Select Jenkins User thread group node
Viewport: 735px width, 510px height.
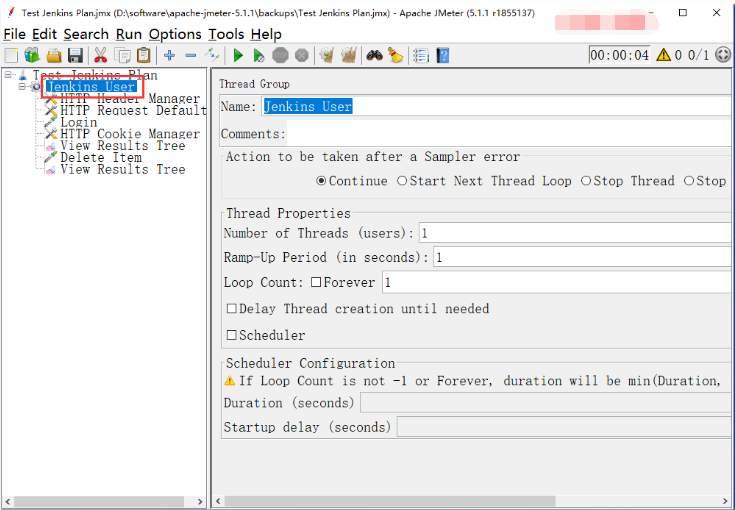91,87
